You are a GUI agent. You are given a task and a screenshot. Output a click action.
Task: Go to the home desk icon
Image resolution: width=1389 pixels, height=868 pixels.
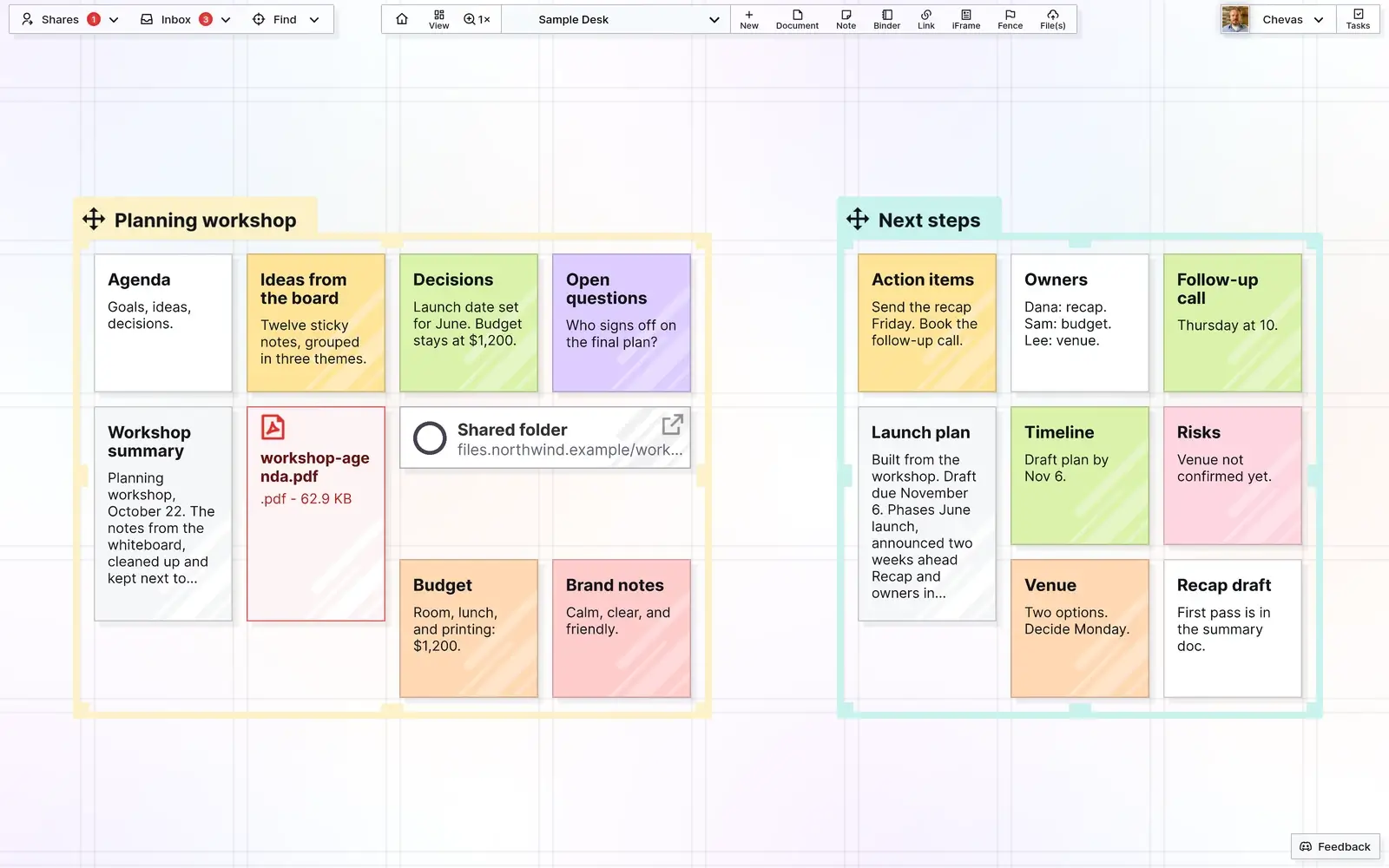402,19
